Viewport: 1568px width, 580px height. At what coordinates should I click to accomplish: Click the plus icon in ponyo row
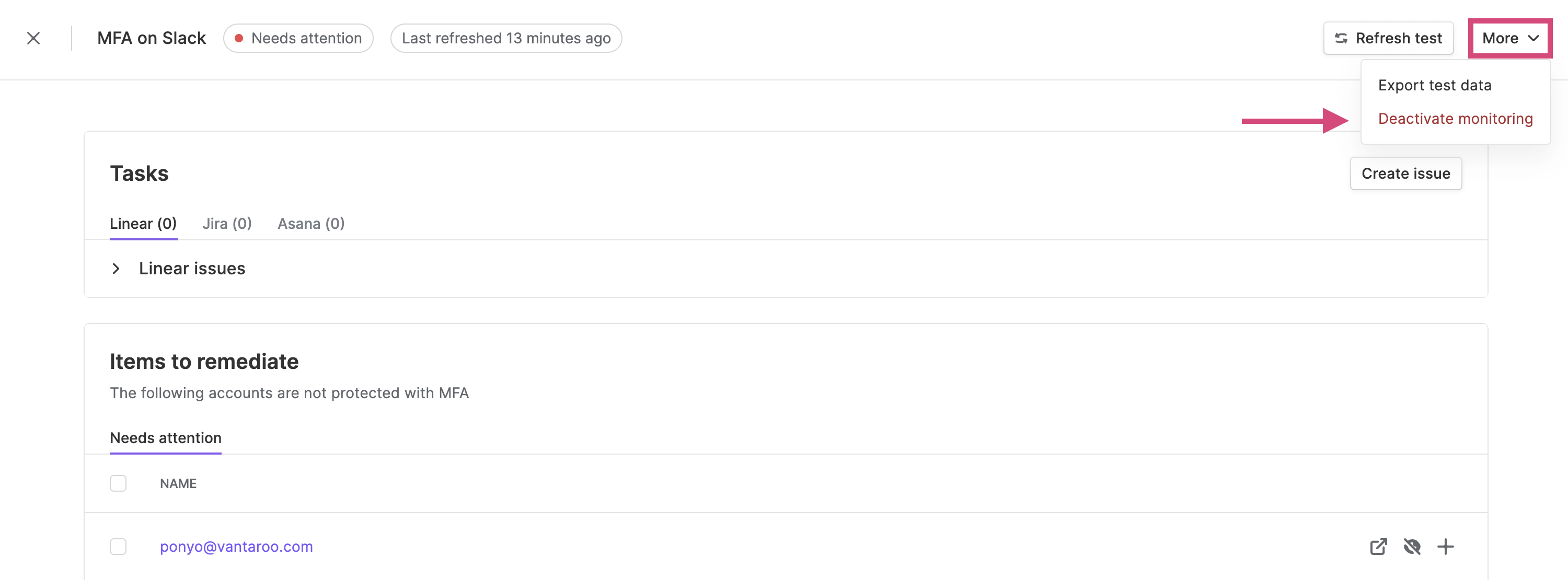click(x=1445, y=547)
